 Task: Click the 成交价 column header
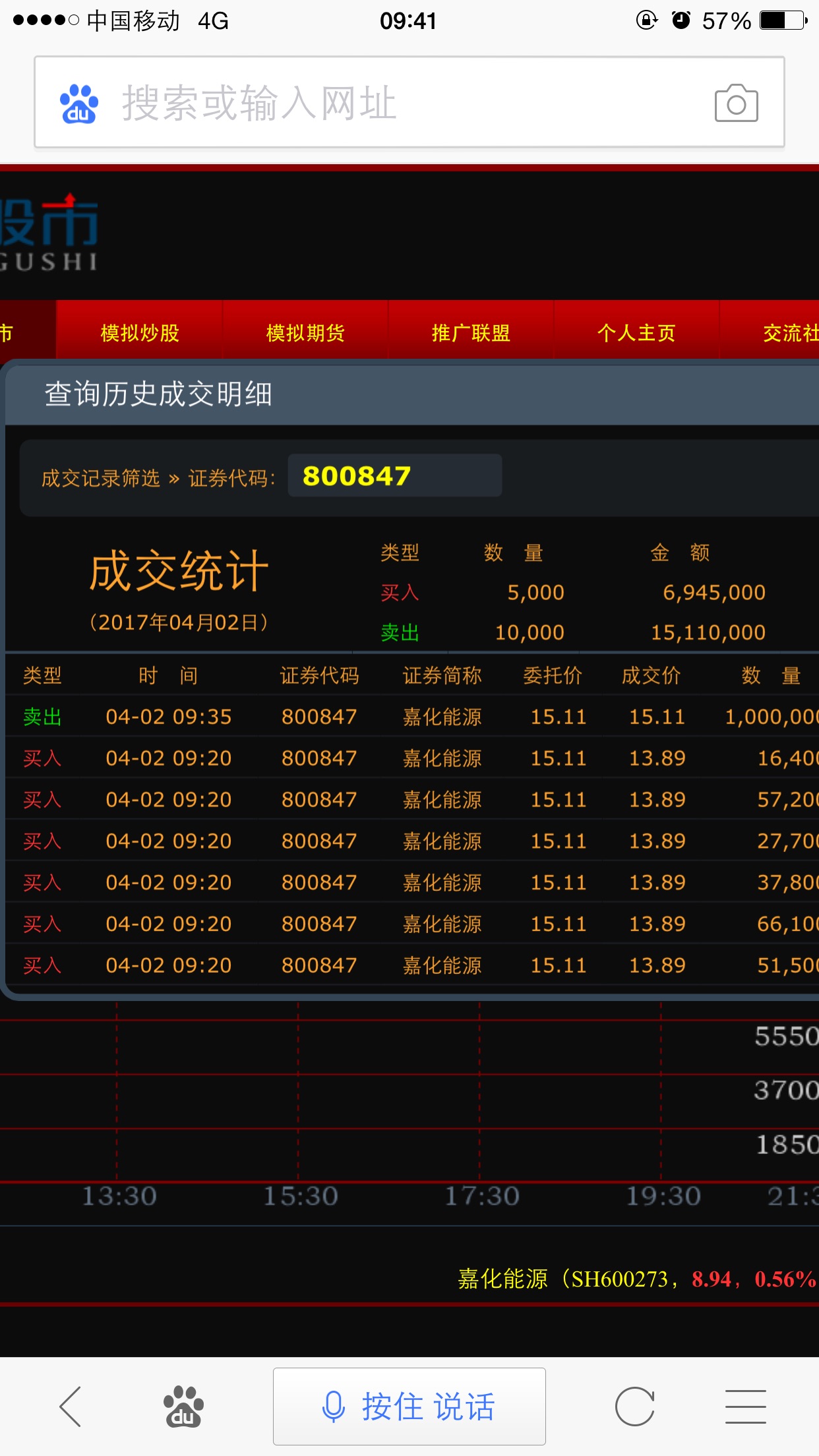click(x=651, y=675)
